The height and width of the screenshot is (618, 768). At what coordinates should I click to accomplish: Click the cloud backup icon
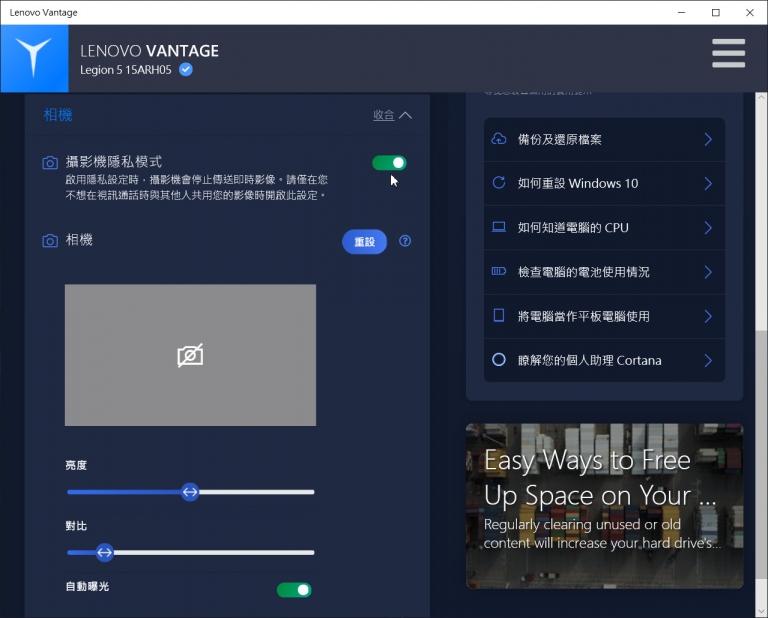[x=499, y=139]
